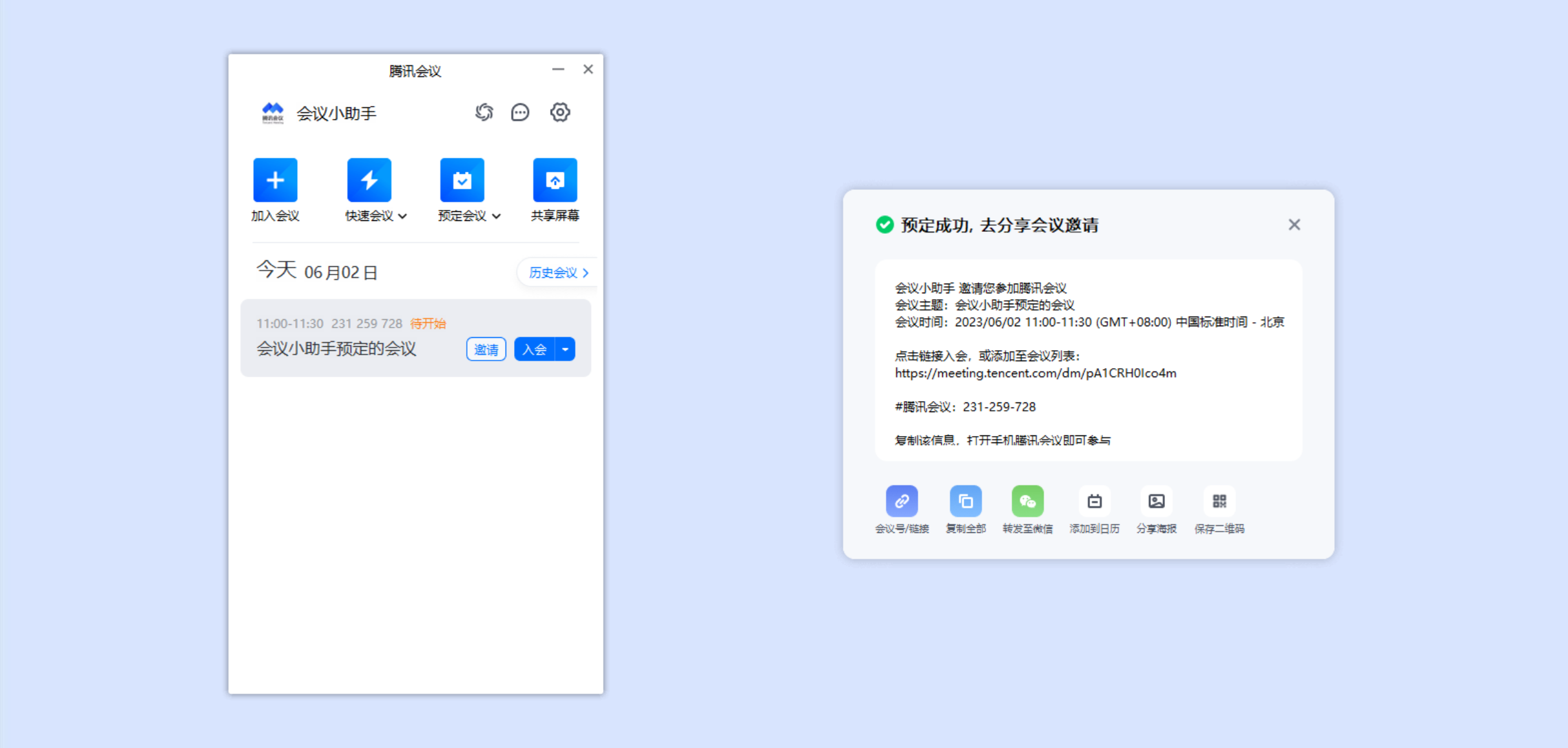Image resolution: width=1568 pixels, height=748 pixels.
Task: Click the 待开始 status label
Action: (428, 324)
